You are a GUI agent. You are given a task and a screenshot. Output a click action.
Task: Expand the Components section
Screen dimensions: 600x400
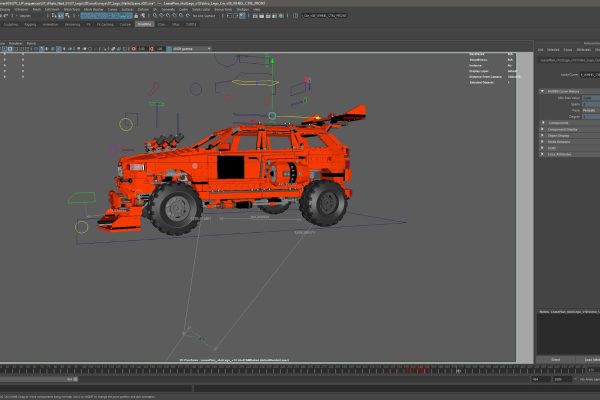(542, 123)
